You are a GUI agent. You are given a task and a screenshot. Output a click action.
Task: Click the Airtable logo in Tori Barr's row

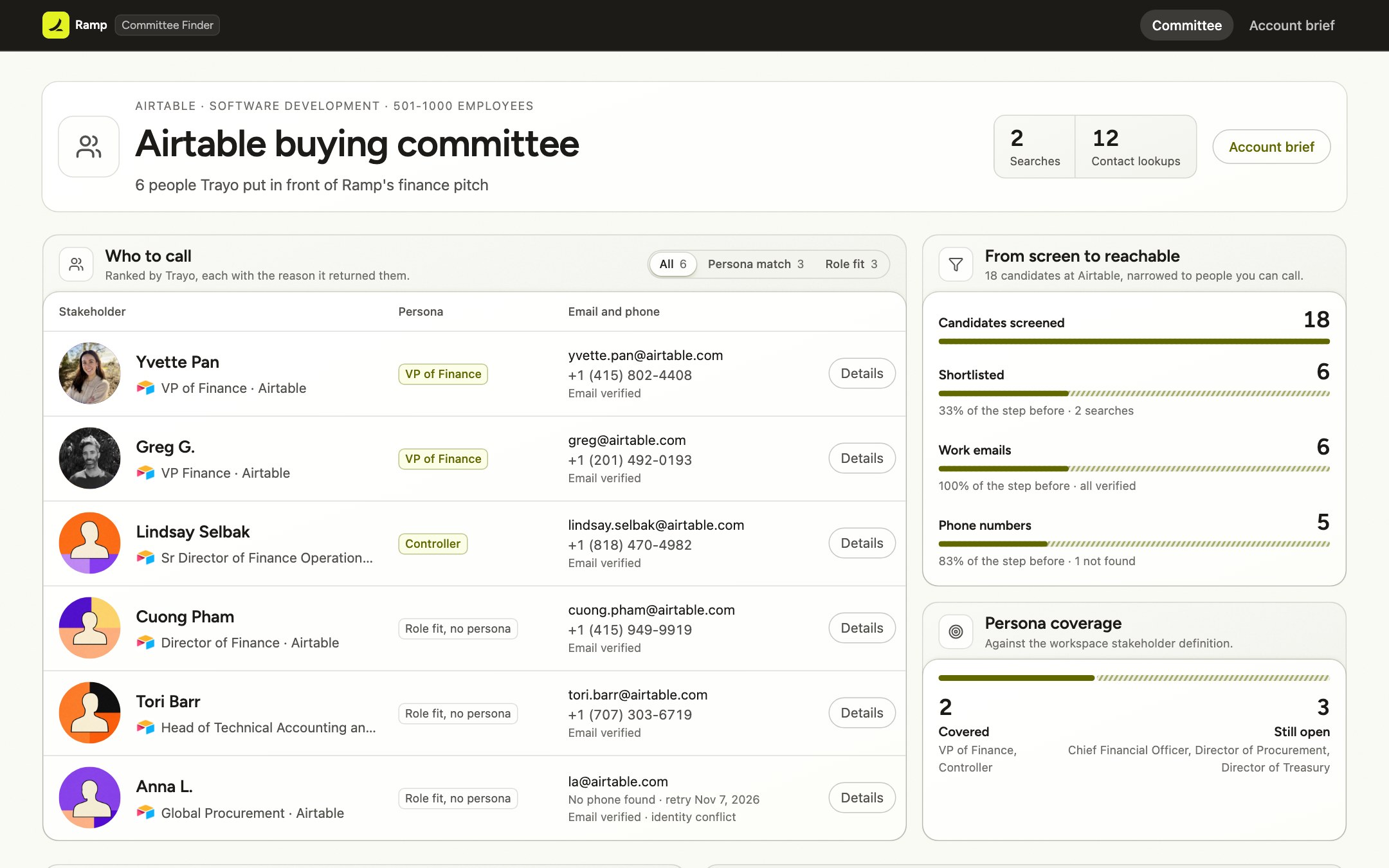click(145, 727)
